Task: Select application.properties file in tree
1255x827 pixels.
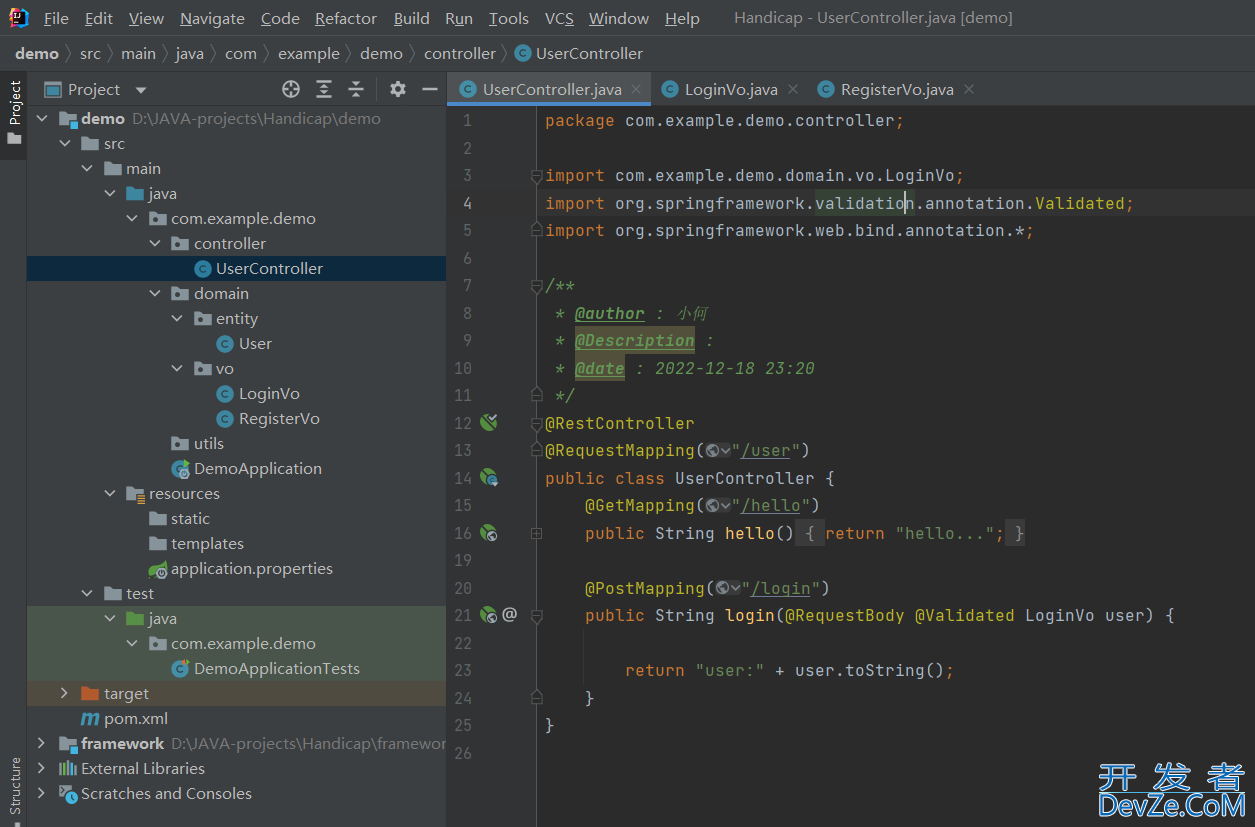Action: [x=252, y=568]
